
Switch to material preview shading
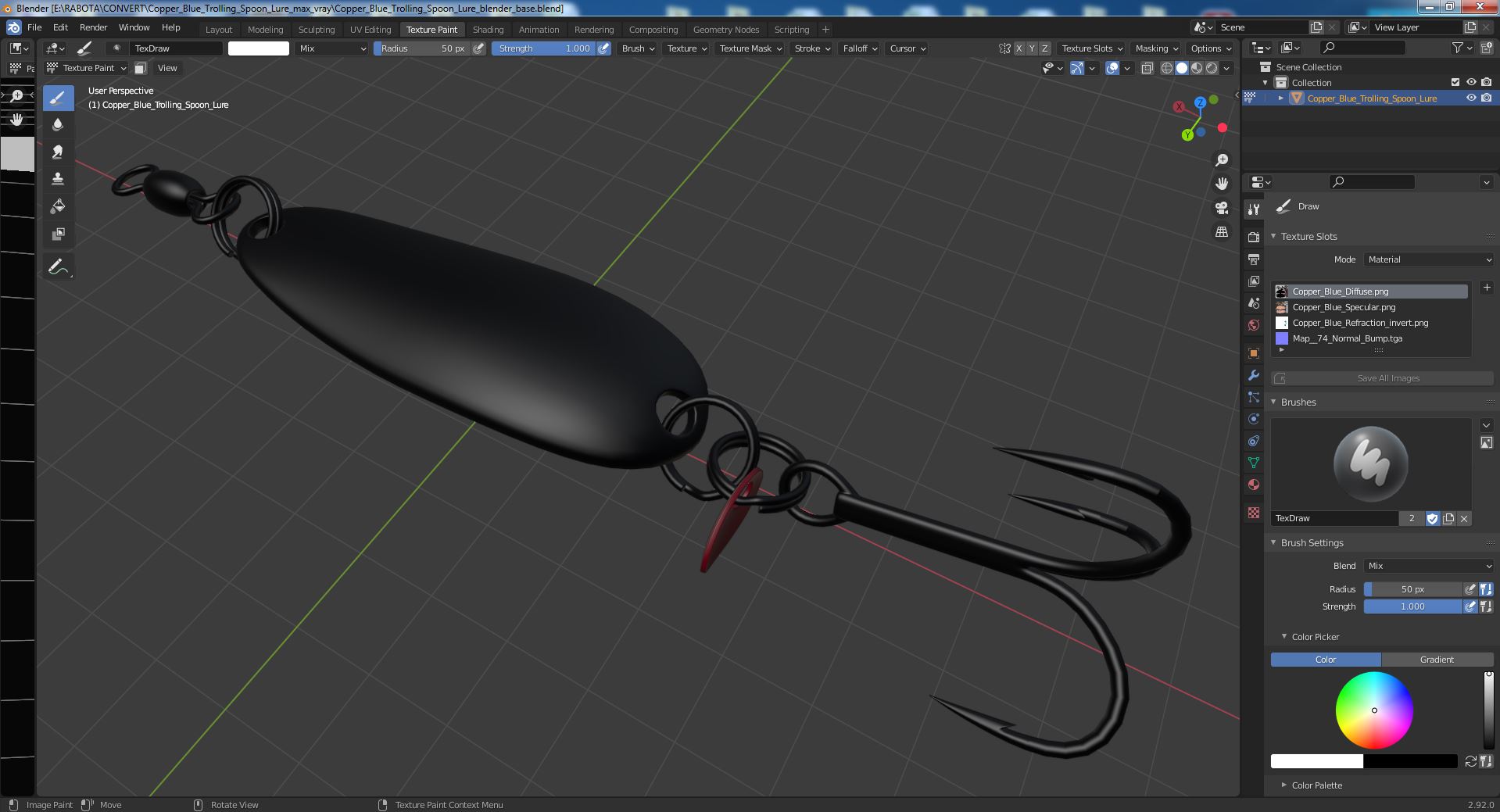pyautogui.click(x=1197, y=68)
